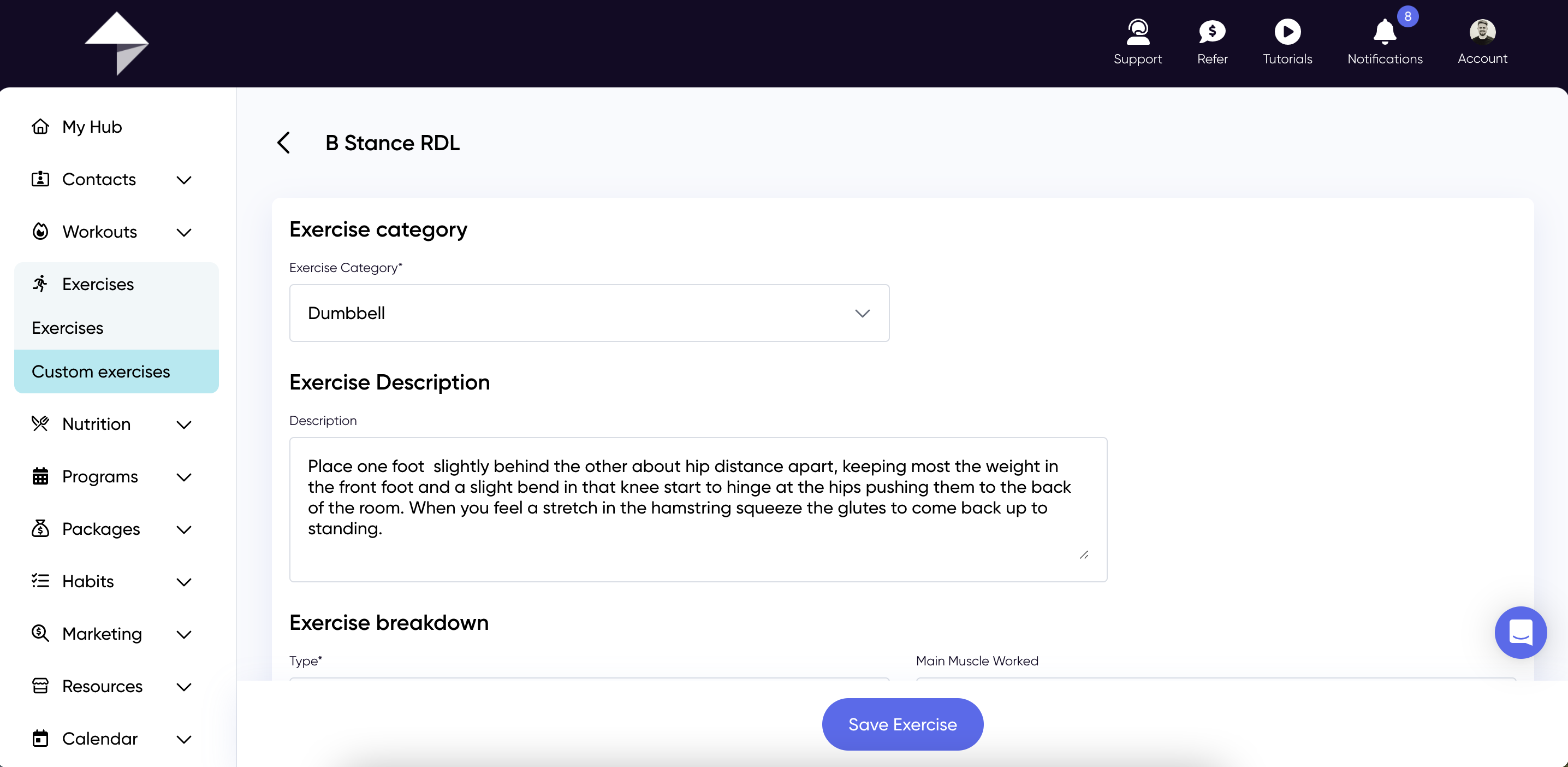
Task: Open the Account avatar
Action: 1482,32
